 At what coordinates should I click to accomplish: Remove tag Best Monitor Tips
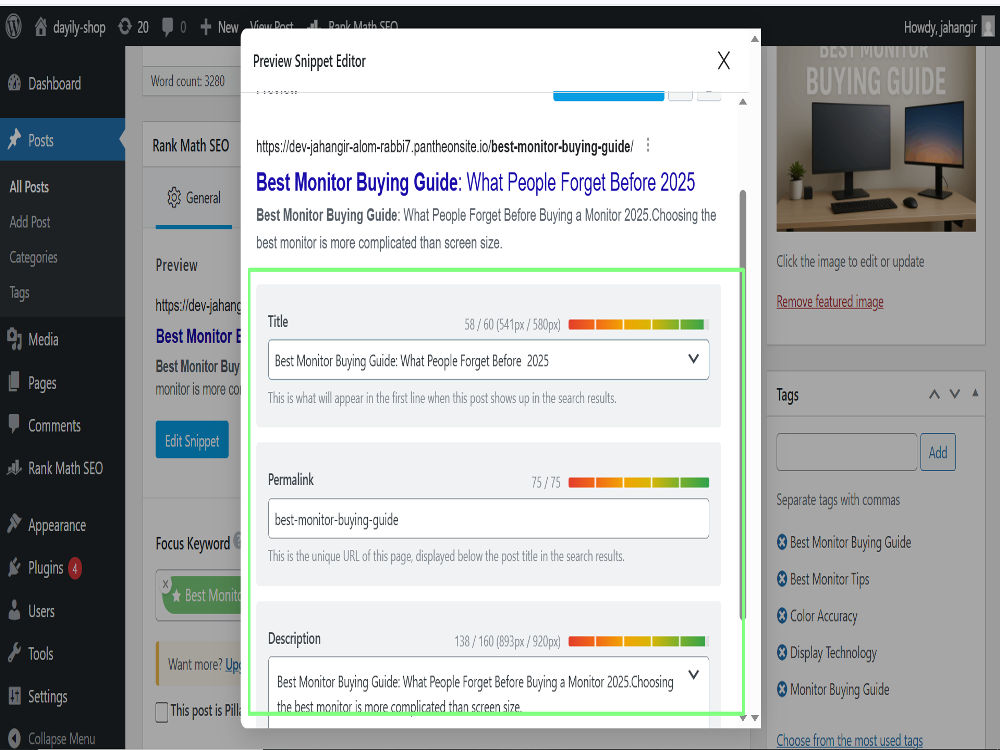[782, 579]
